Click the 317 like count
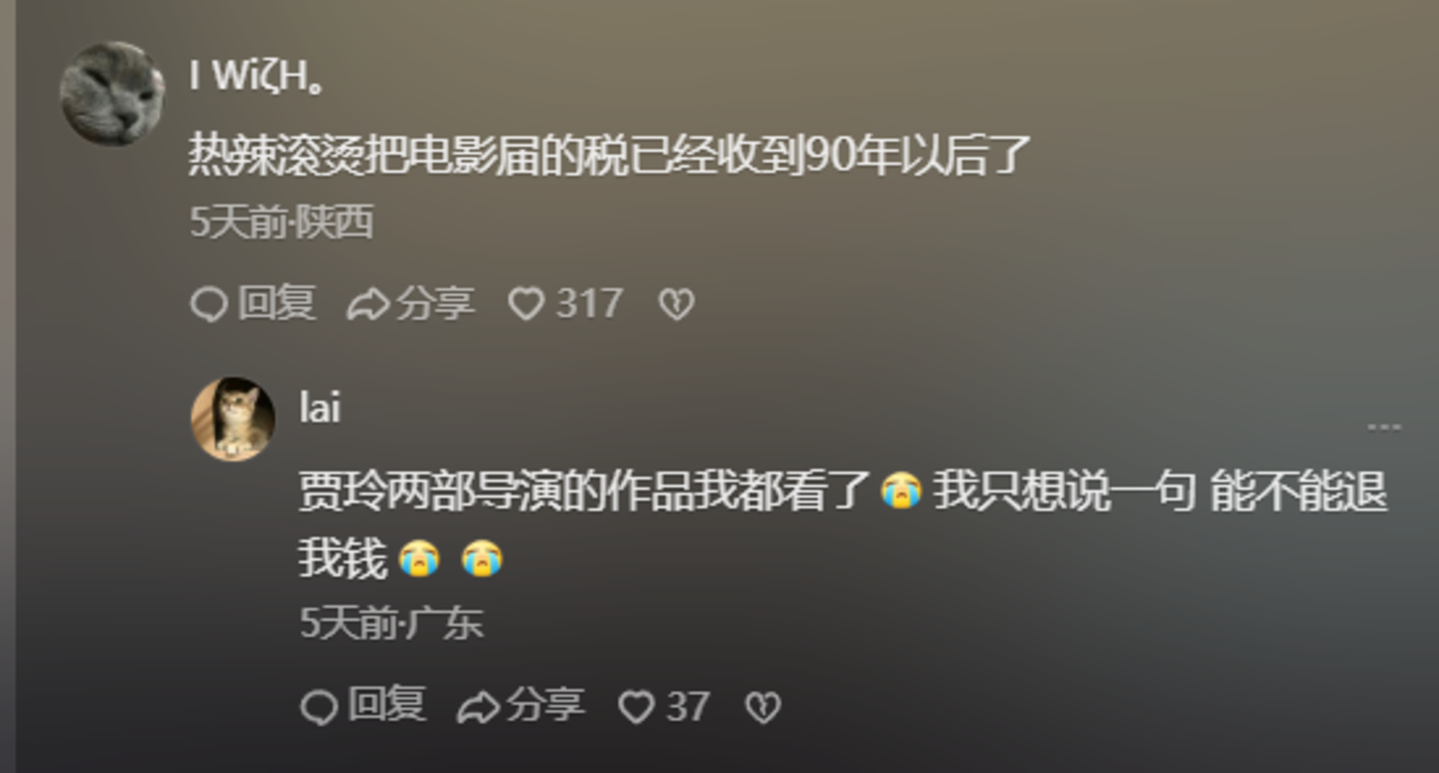Viewport: 1439px width, 773px height. (x=589, y=304)
